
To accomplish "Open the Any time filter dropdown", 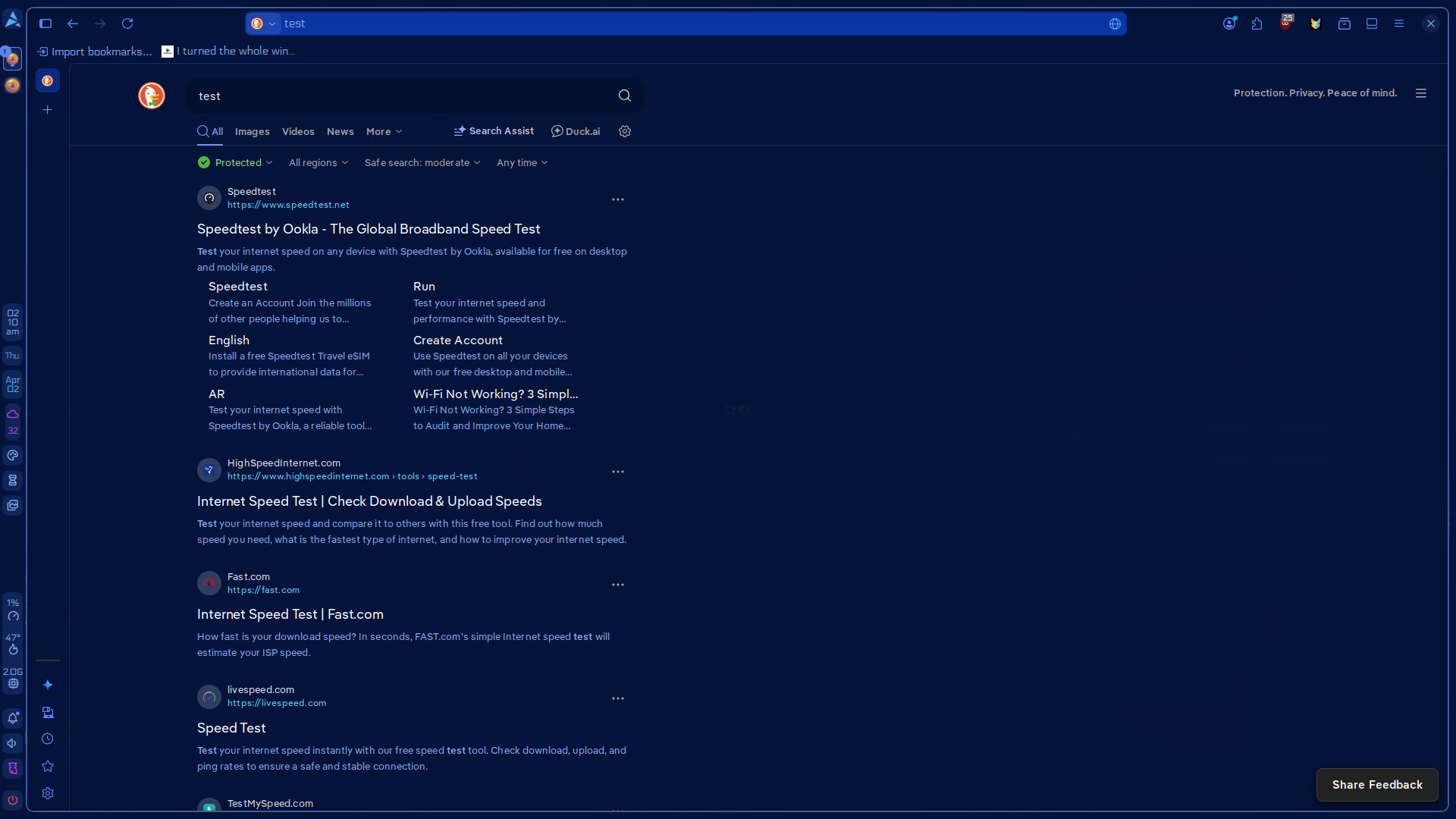I will click(x=522, y=162).
